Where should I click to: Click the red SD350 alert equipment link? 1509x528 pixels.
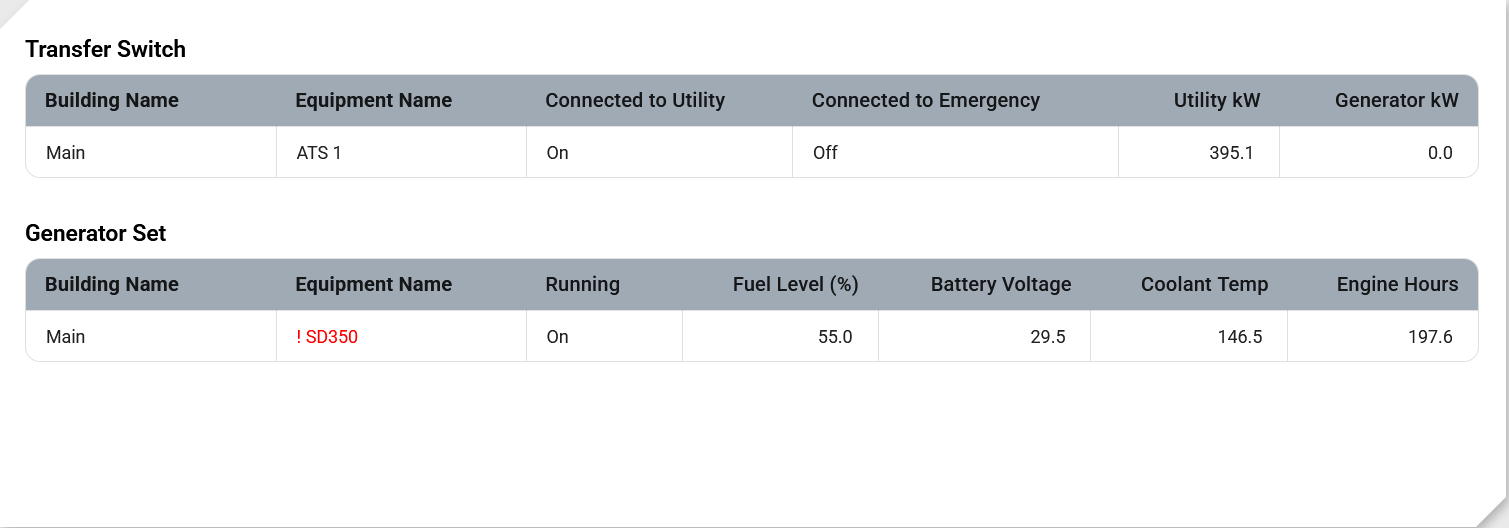[x=327, y=337]
